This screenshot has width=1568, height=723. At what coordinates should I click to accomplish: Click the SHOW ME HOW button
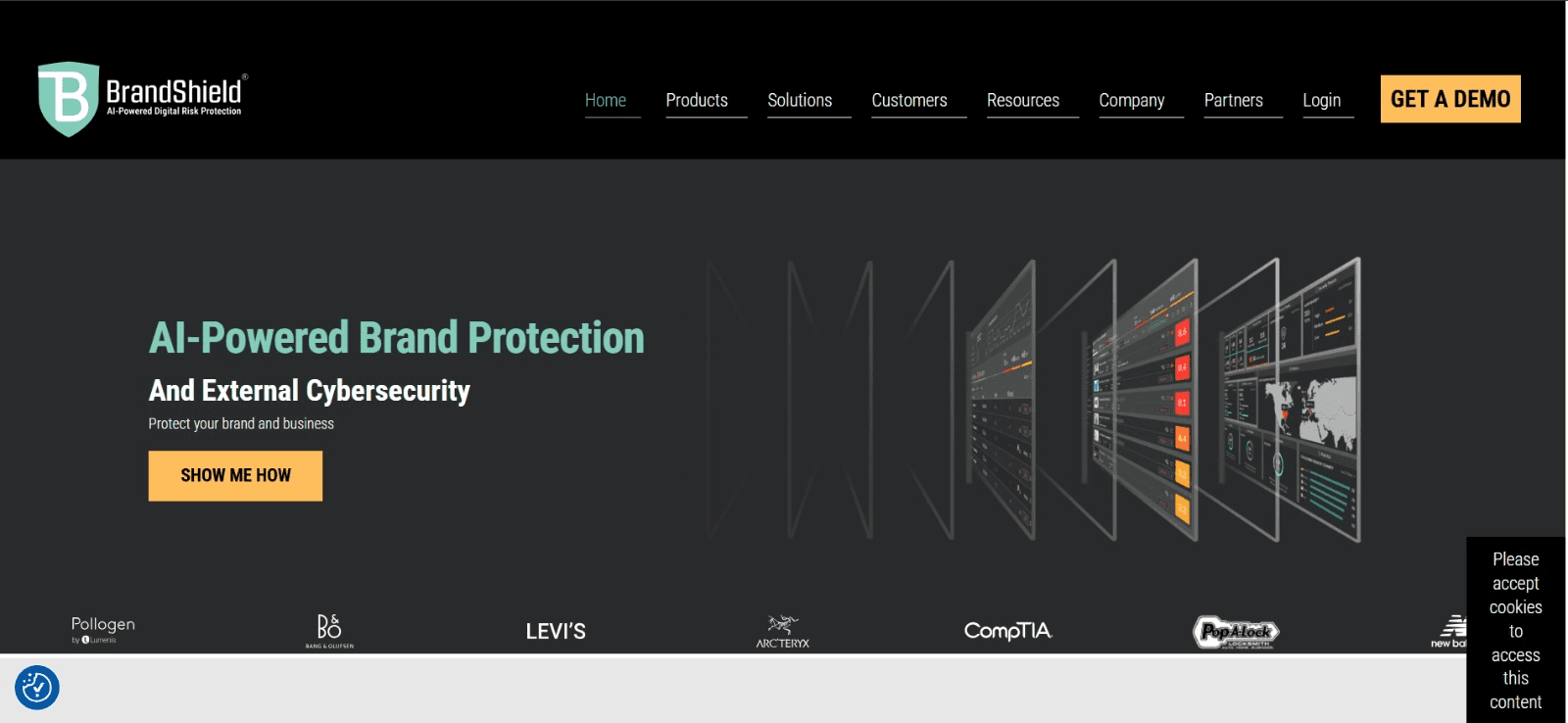pos(235,475)
